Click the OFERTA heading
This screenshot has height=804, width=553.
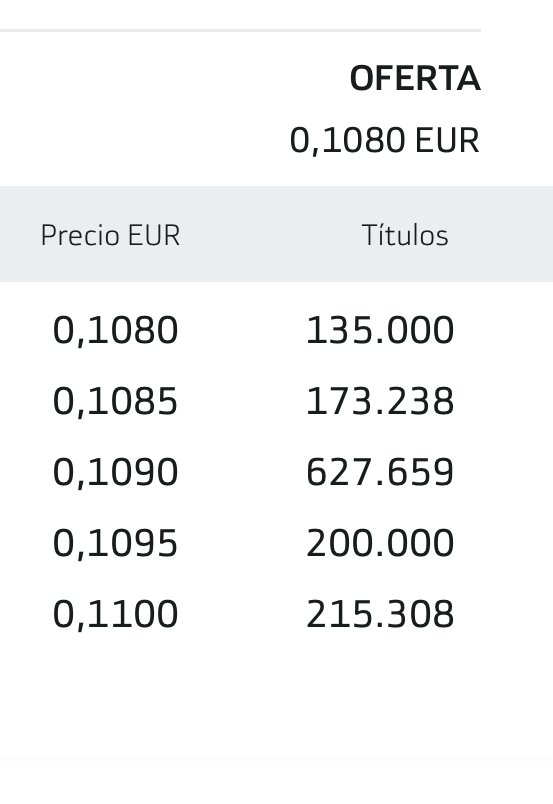pyautogui.click(x=414, y=79)
